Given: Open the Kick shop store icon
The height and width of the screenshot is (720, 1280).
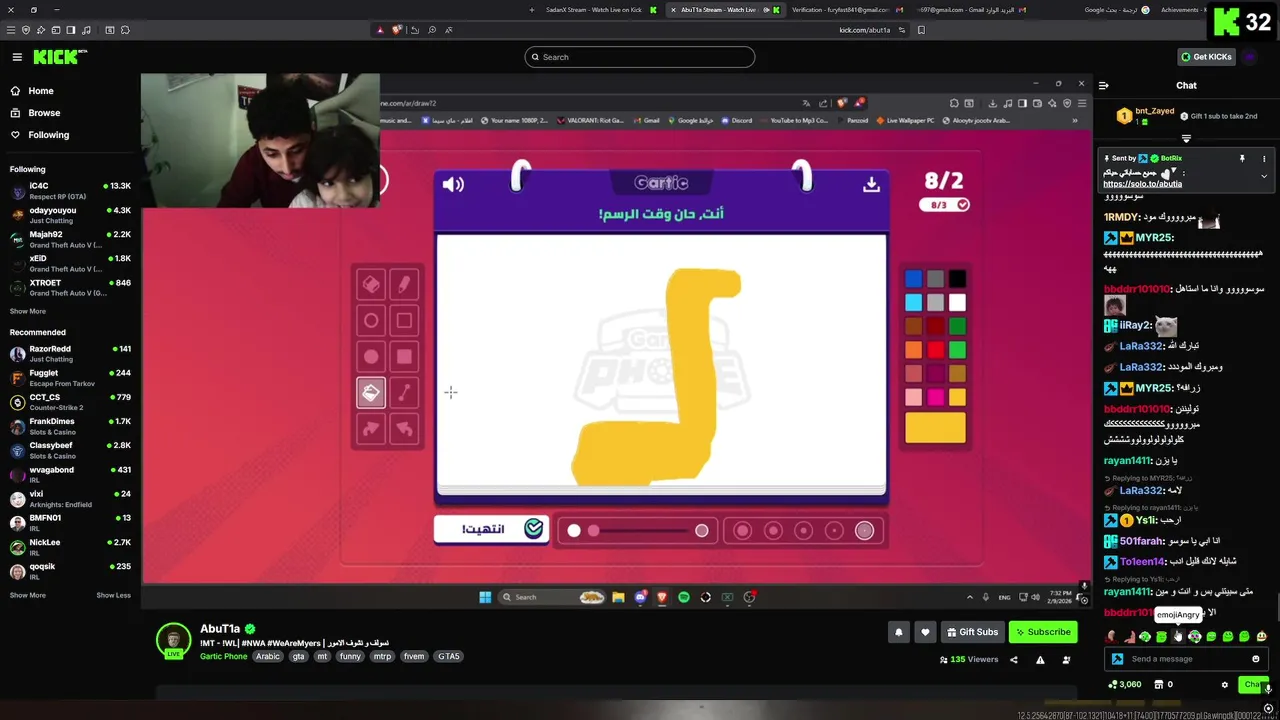Looking at the screenshot, I should click(x=1158, y=685).
